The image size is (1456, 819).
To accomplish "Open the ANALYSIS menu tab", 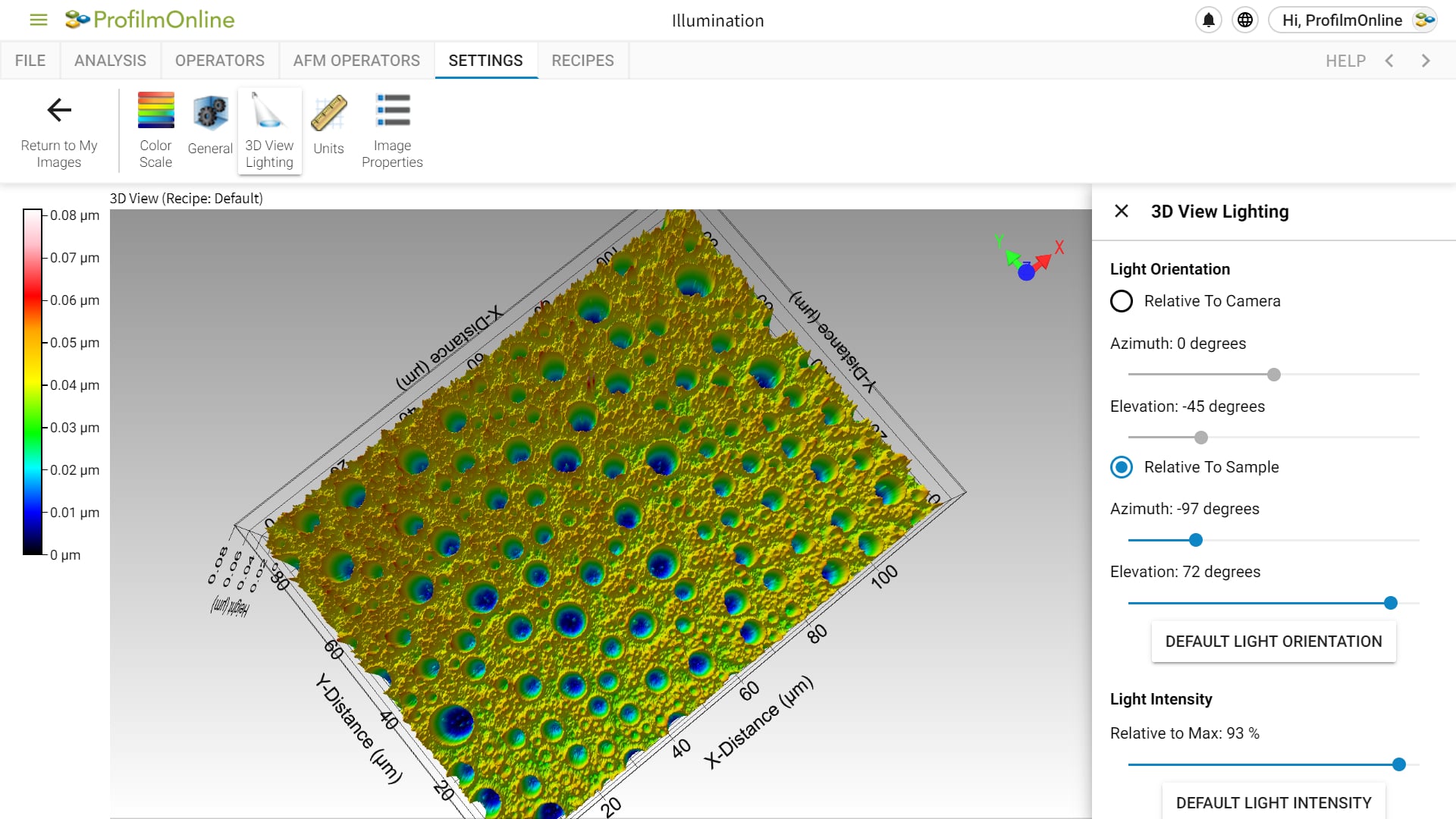I will click(x=110, y=60).
